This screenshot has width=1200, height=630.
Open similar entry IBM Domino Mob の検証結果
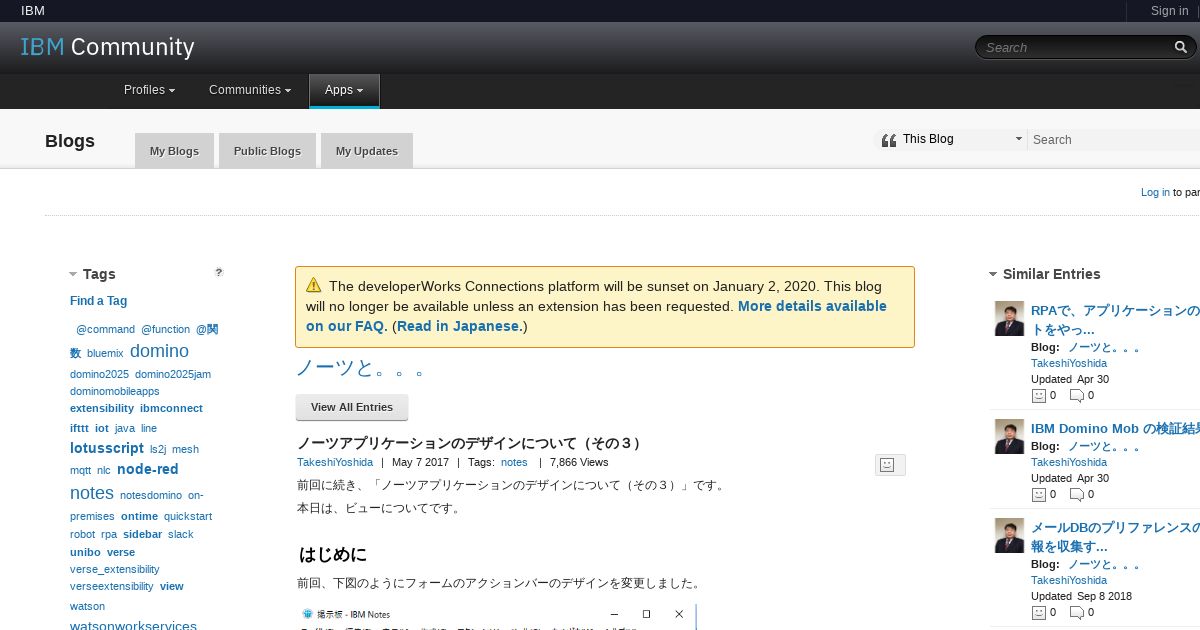(1115, 428)
